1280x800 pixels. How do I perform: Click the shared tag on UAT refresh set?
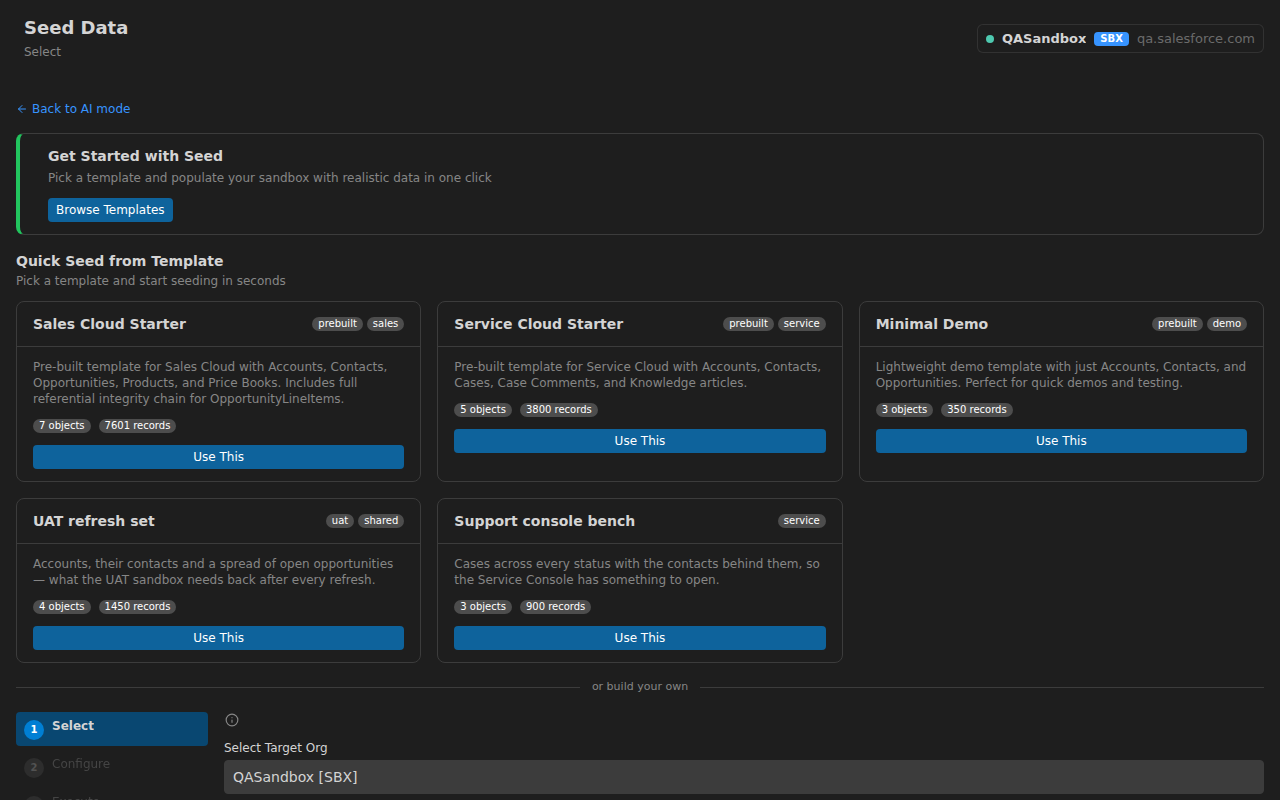coord(381,521)
